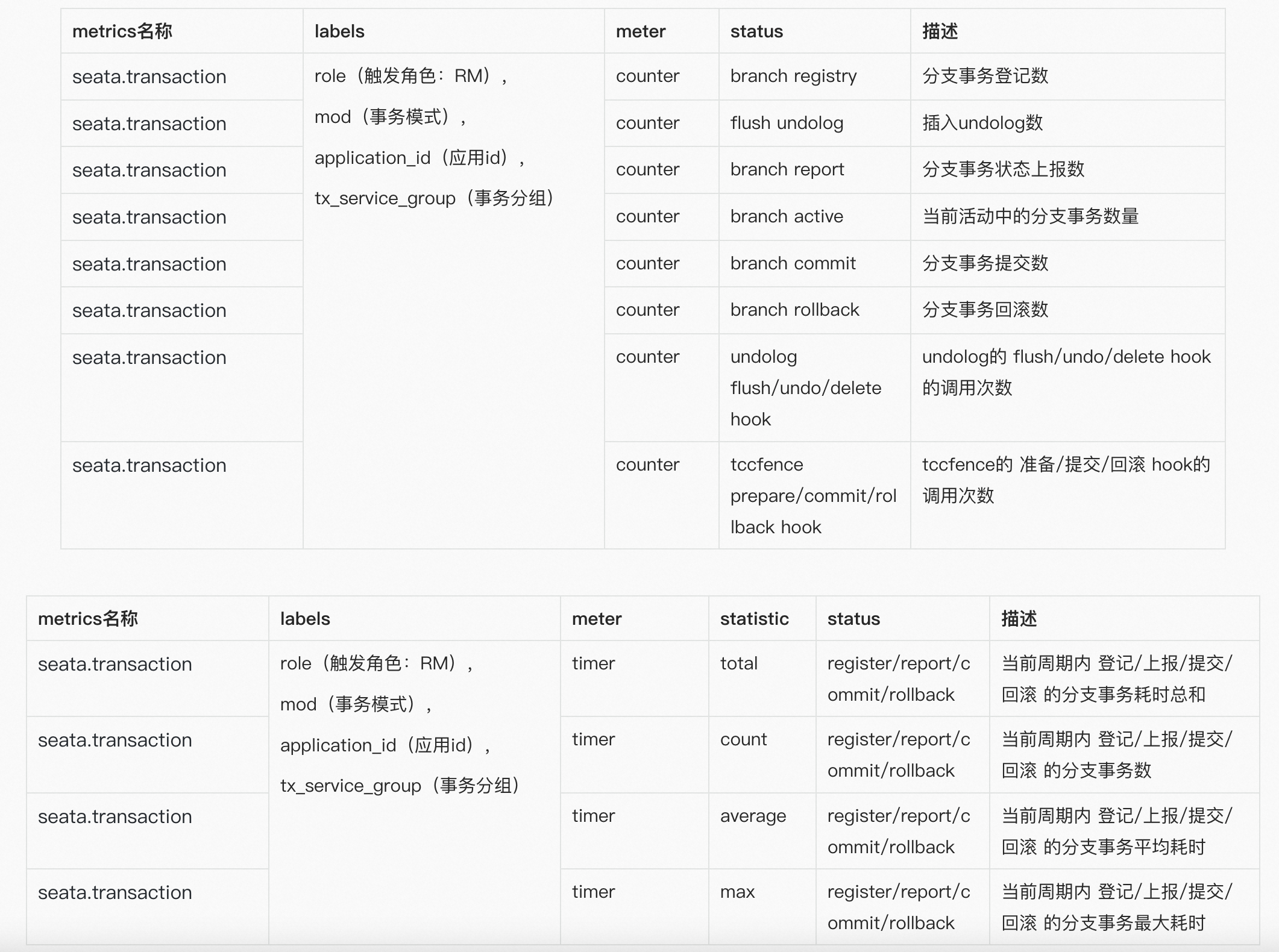1279x952 pixels.
Task: Click the 'branch report' status cell
Action: [787, 169]
